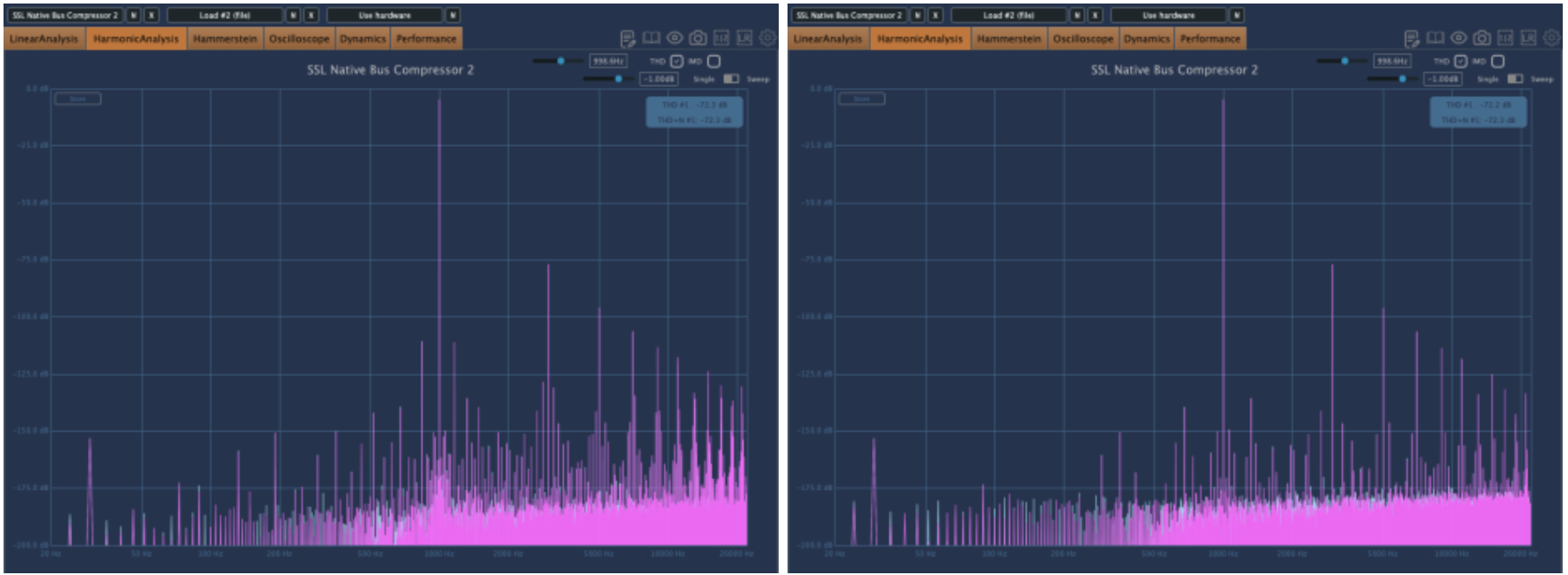Viewport: 1568px width, 575px height.
Task: Click the LR channel icon in left window
Action: click(x=744, y=38)
